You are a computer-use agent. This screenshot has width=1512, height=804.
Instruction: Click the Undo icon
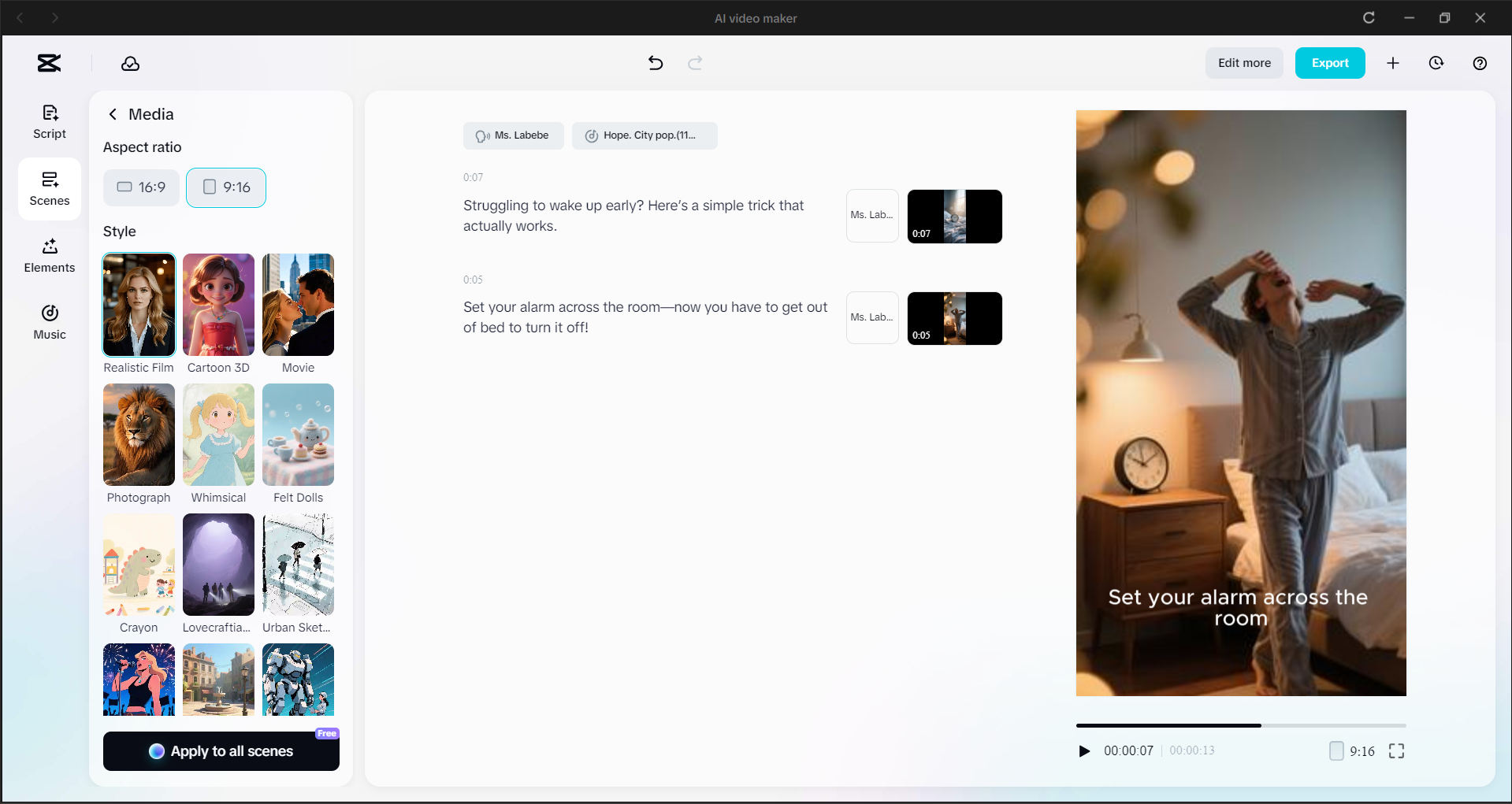pos(655,63)
